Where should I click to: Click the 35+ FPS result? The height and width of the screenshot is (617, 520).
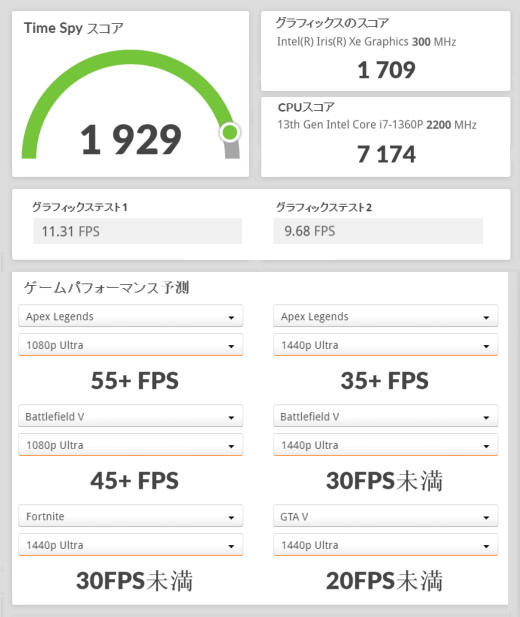click(385, 381)
